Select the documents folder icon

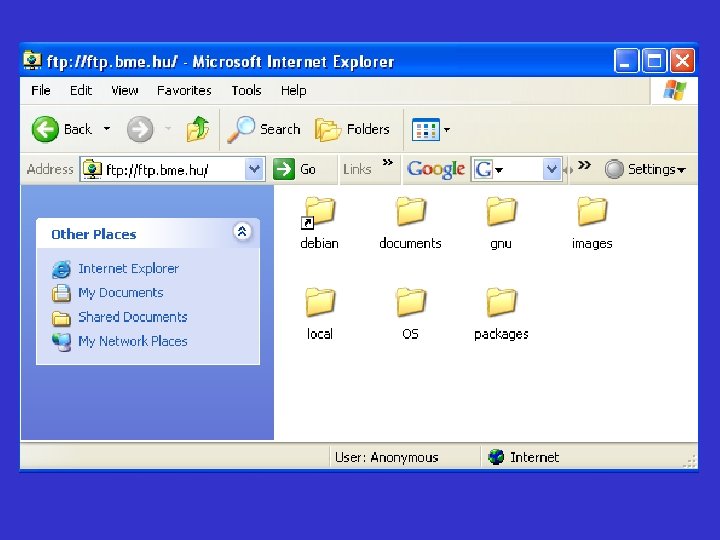411,212
